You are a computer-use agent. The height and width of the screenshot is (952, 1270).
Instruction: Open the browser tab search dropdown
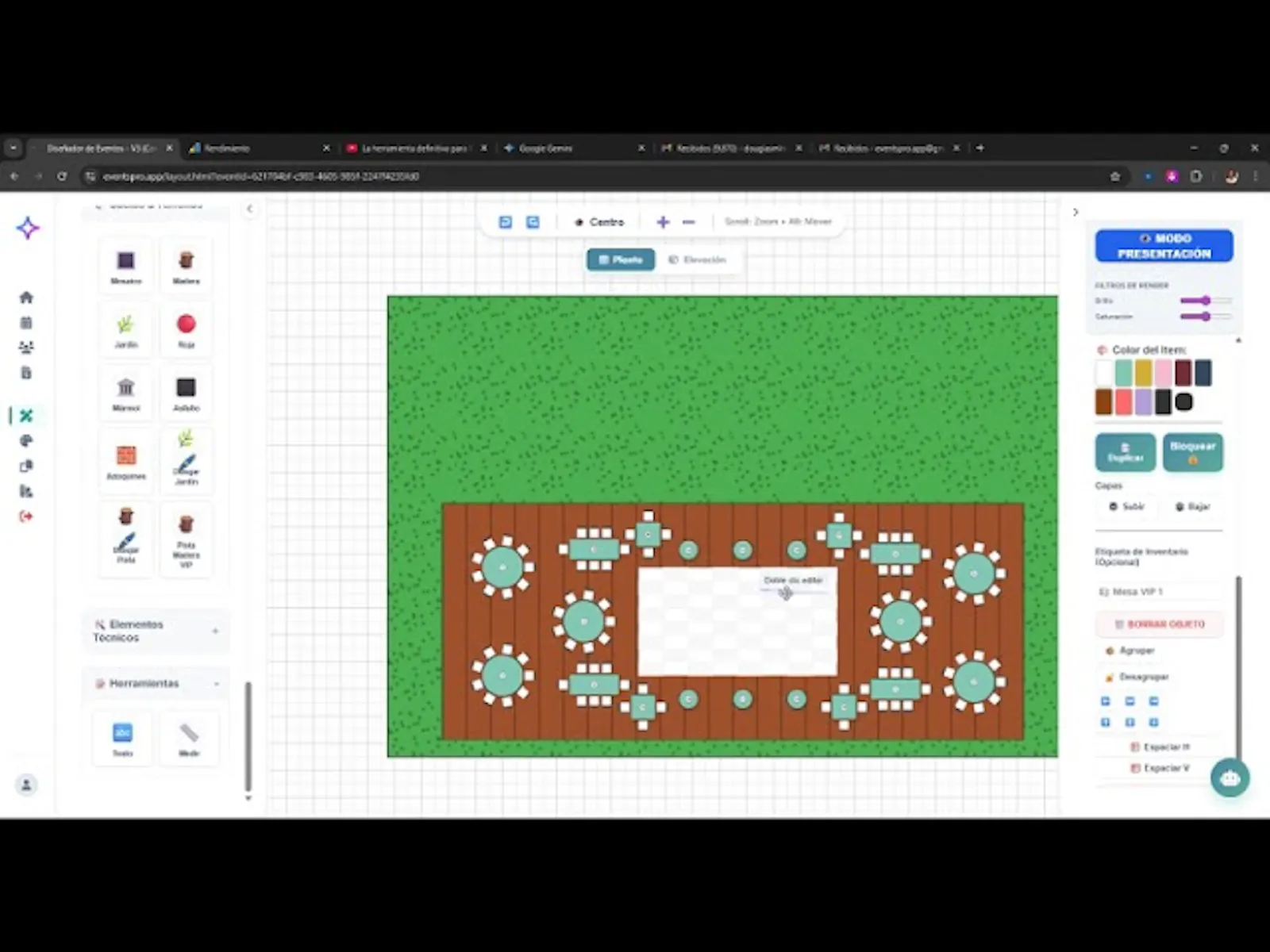coord(13,148)
